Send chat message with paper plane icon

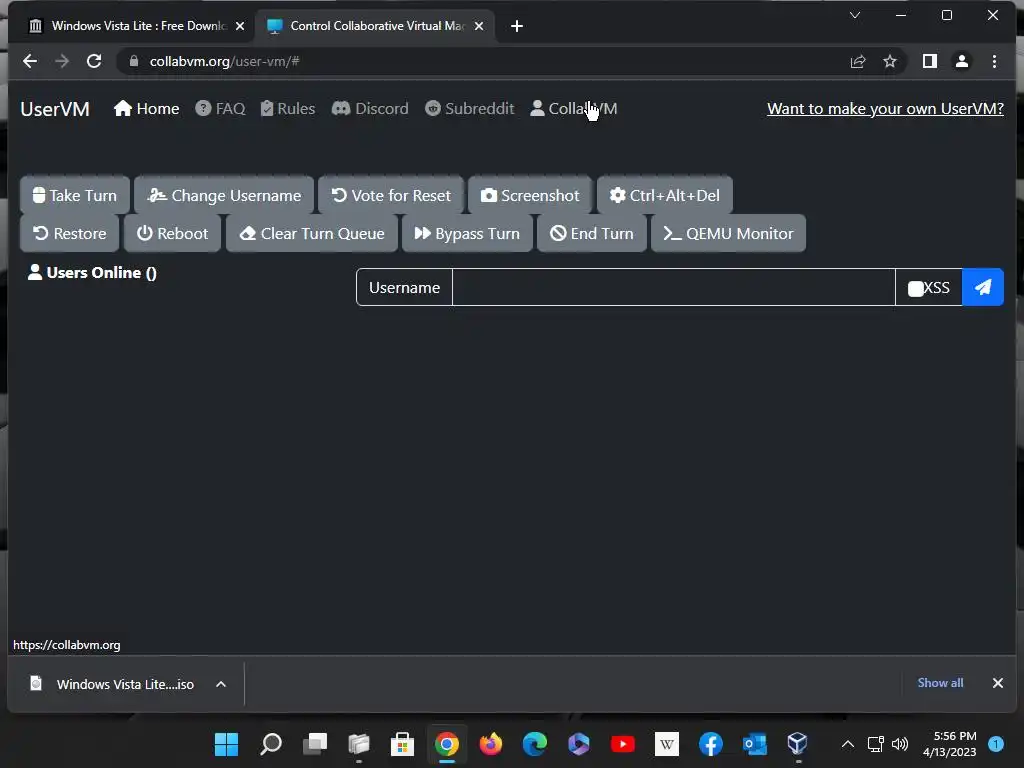point(983,287)
